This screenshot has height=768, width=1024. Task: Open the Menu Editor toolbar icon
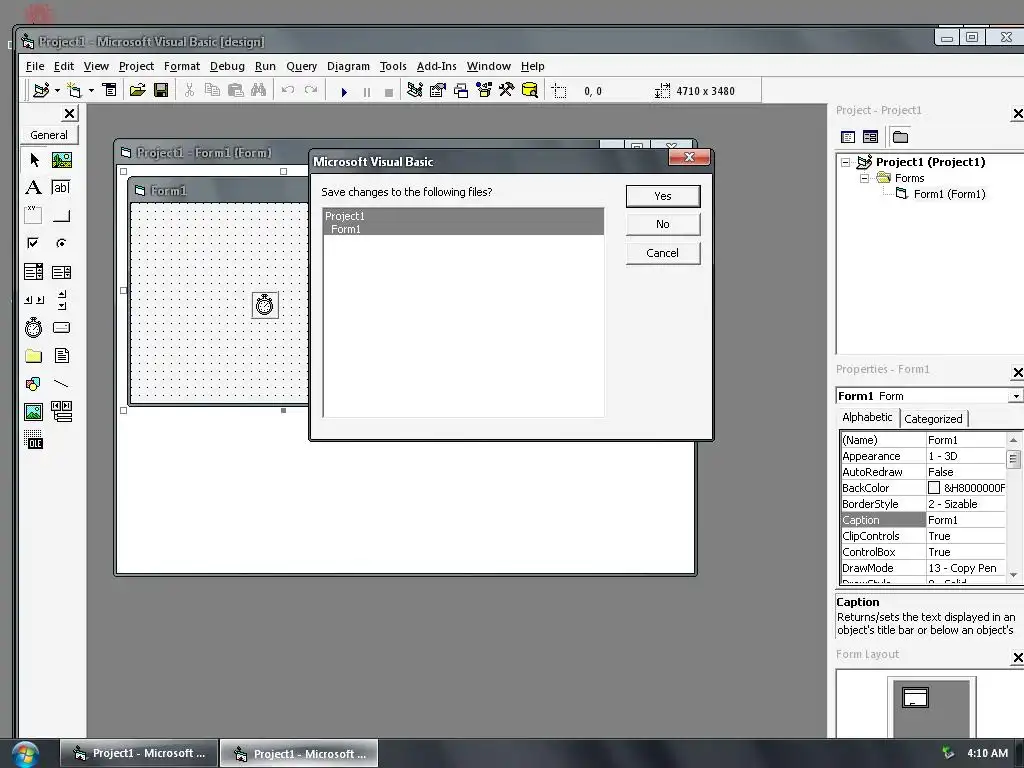(x=110, y=90)
